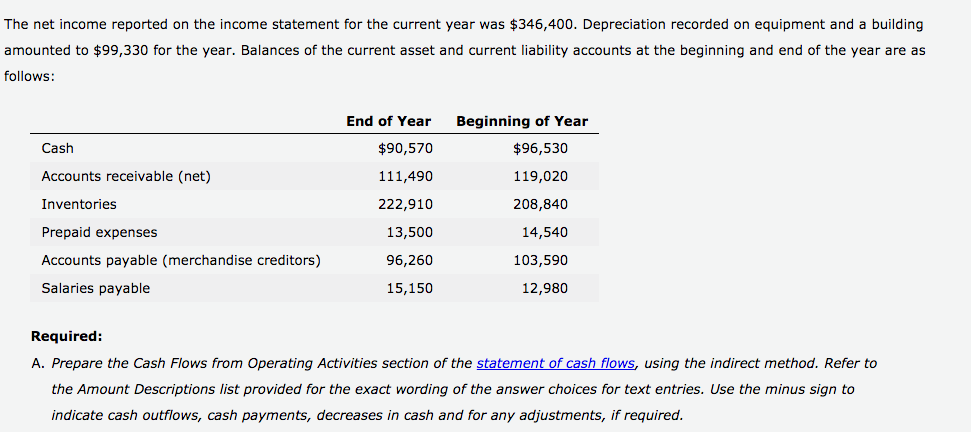Click the 111,490 accounts receivable value
The height and width of the screenshot is (432, 971).
406,177
